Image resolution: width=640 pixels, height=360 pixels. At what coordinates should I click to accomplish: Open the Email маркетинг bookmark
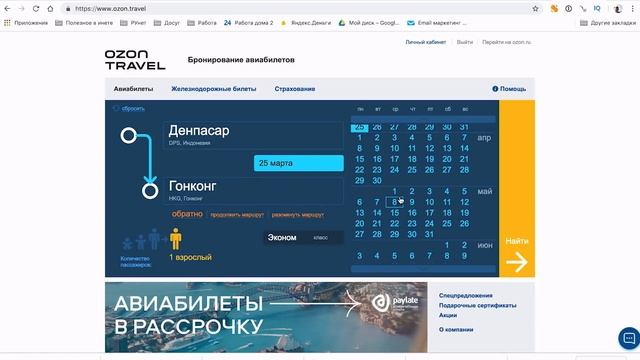pos(437,23)
